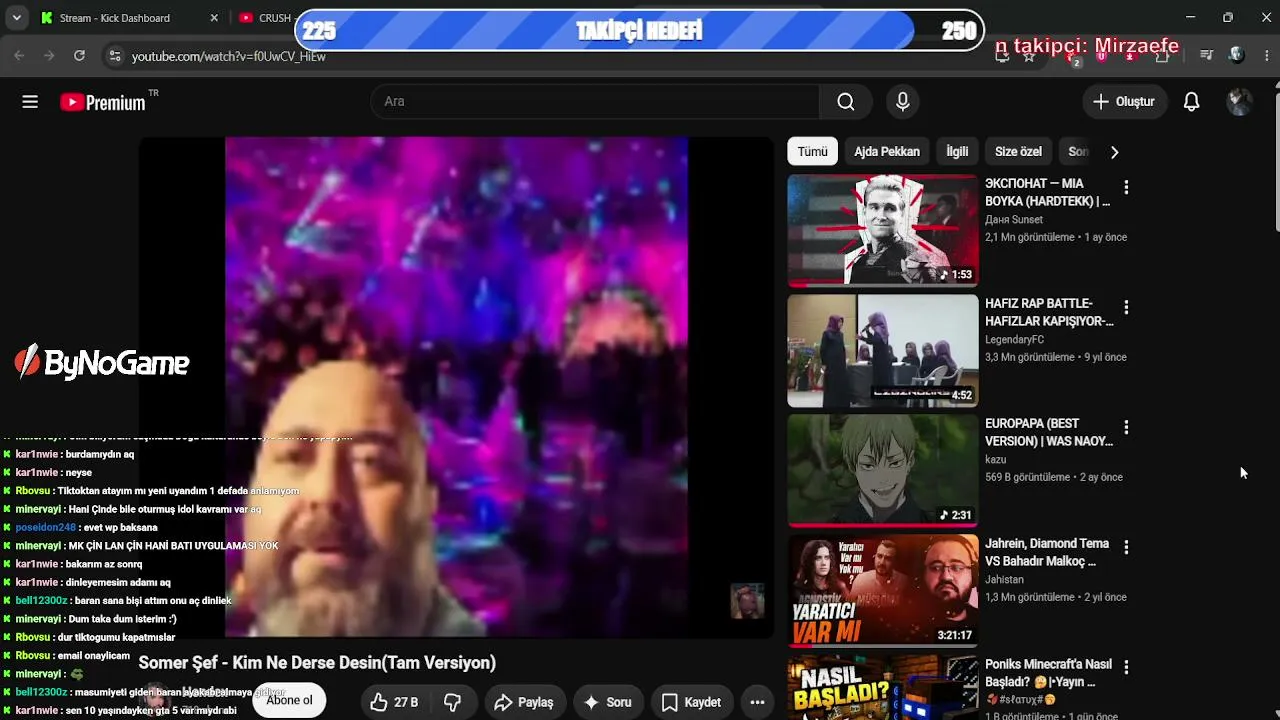Image resolution: width=1280 pixels, height=720 pixels.
Task: Open Chrome profile avatar
Action: pos(1236,55)
